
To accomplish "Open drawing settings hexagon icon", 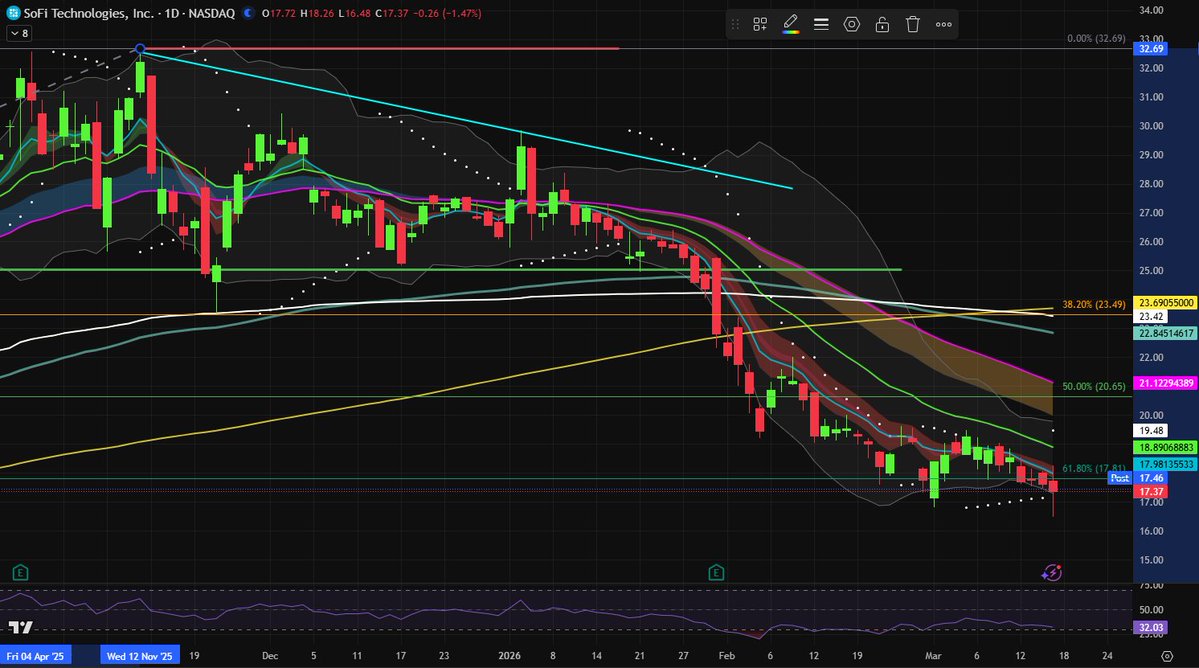I will click(852, 24).
